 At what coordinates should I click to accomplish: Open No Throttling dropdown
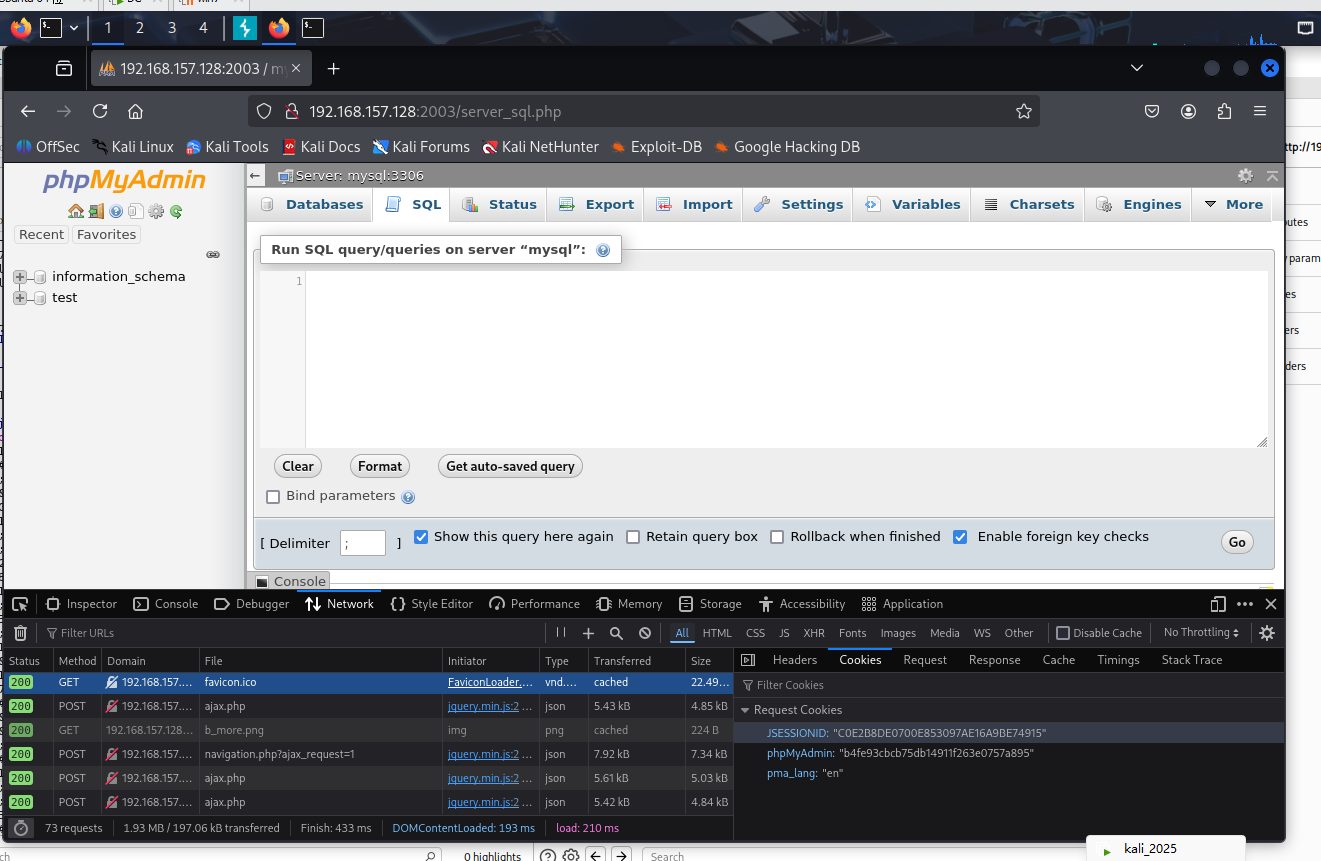pyautogui.click(x=1201, y=633)
